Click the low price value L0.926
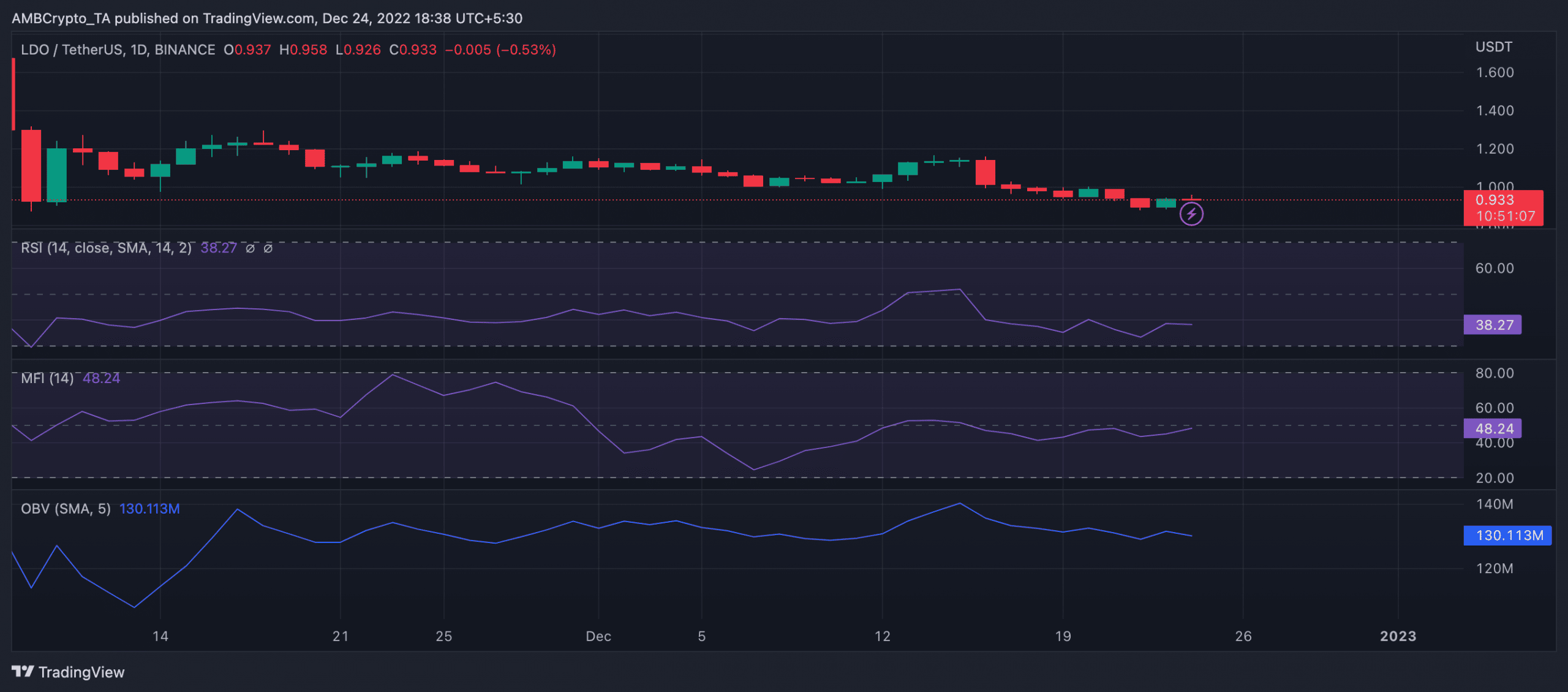 (x=358, y=50)
